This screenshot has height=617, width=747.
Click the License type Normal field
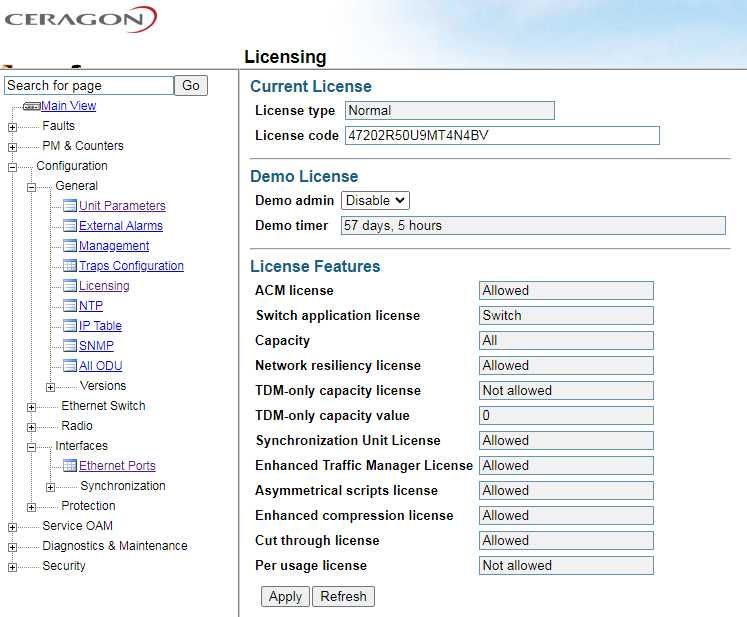point(450,111)
